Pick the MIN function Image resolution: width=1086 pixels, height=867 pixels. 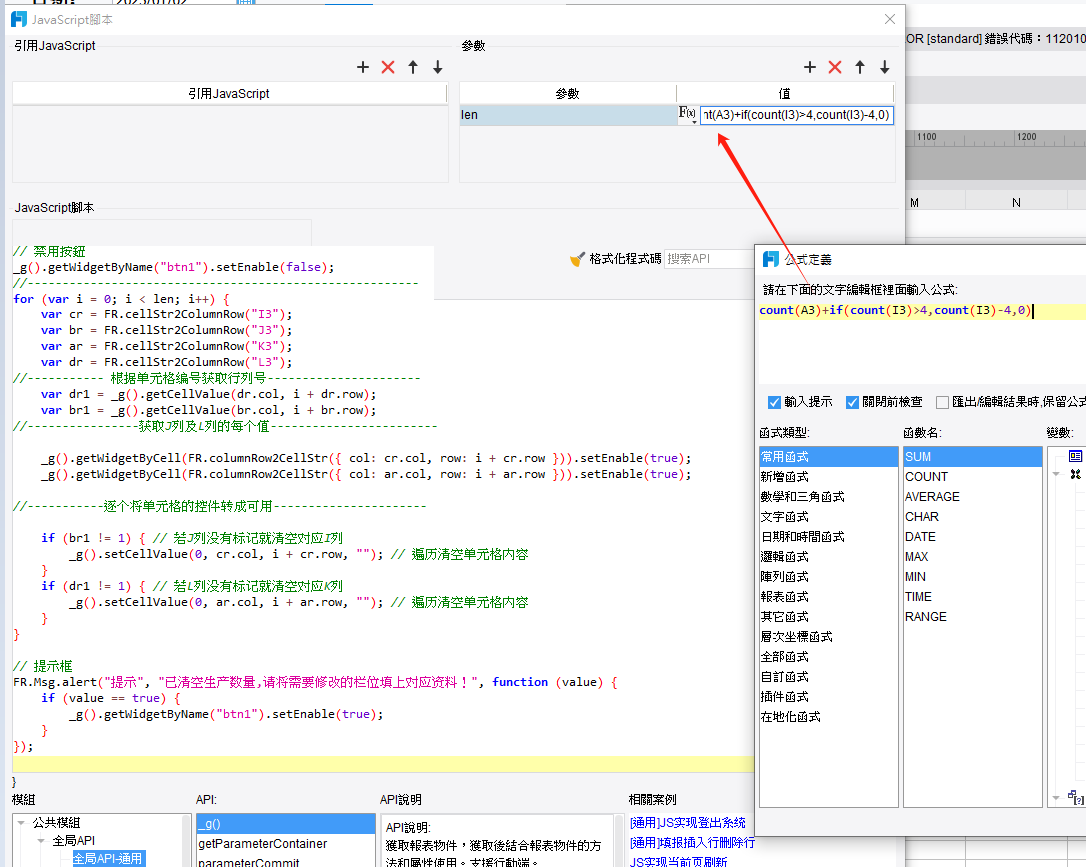click(x=972, y=577)
